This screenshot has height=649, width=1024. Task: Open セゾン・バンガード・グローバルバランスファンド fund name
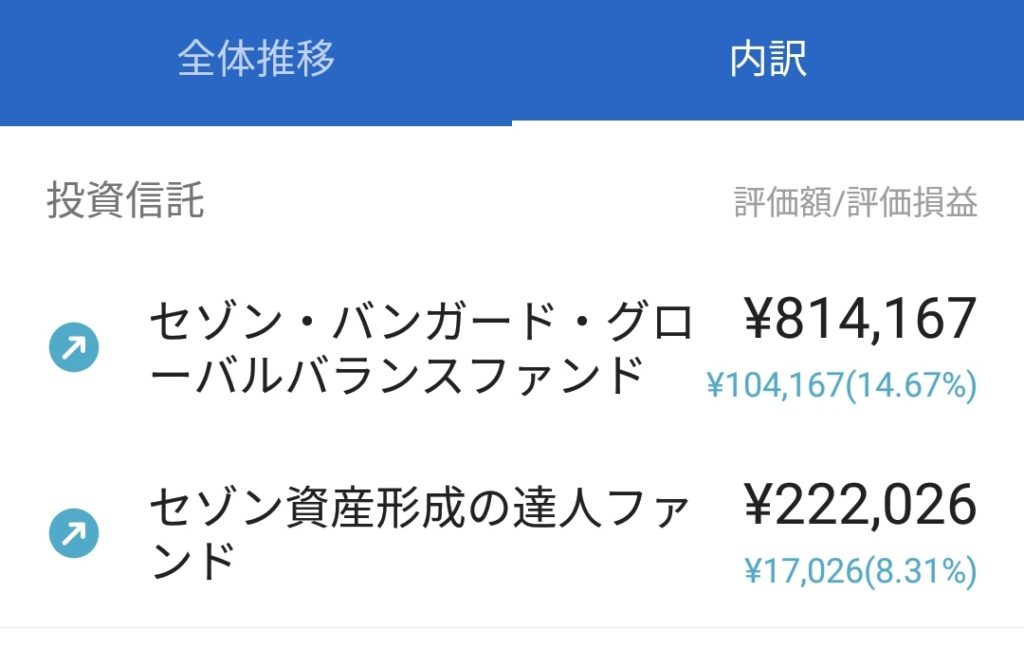[421, 349]
